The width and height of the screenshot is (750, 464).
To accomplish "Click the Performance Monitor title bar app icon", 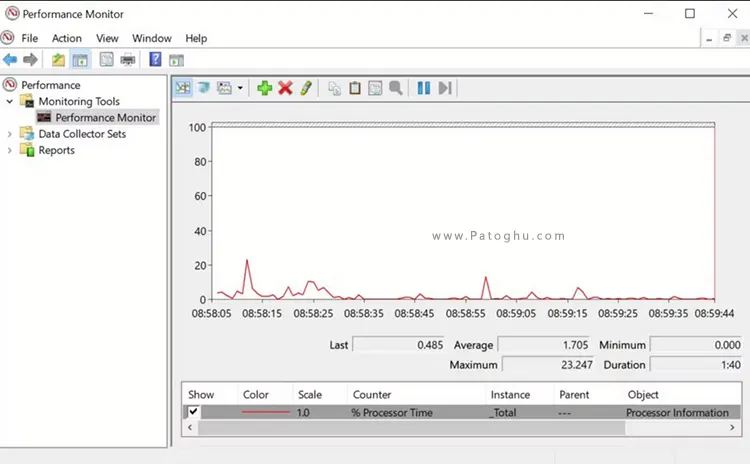I will point(12,13).
